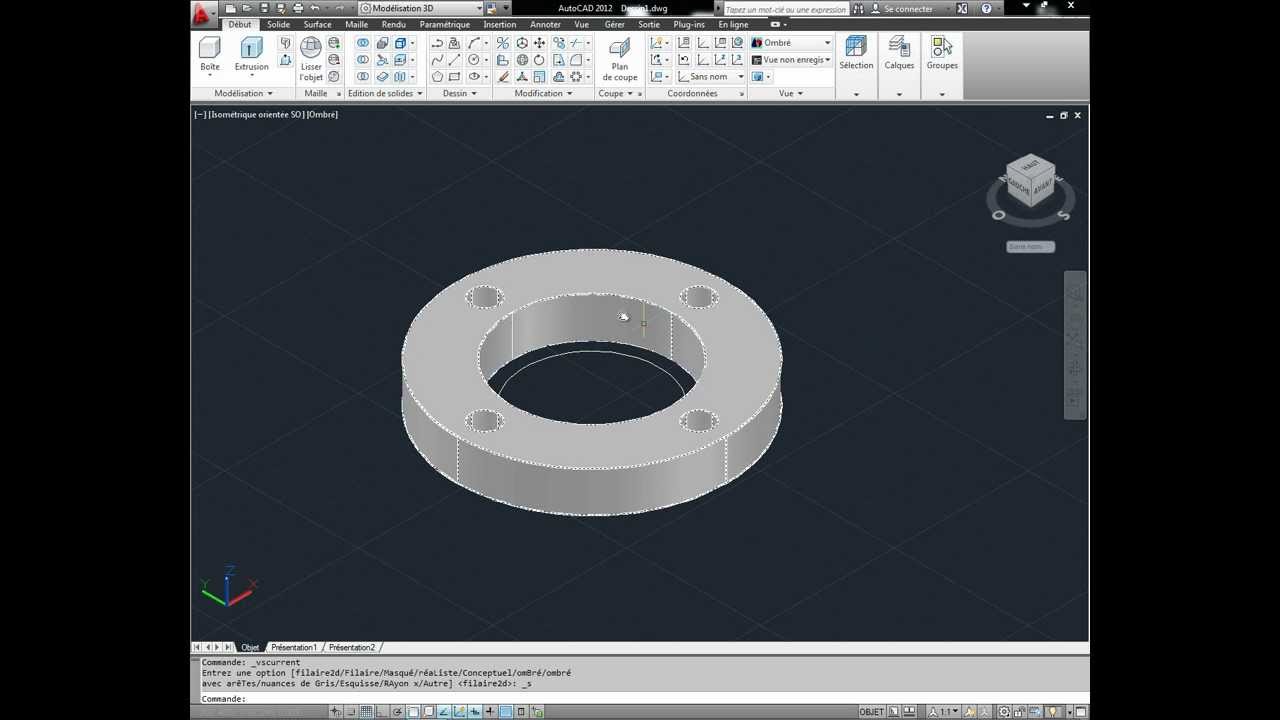Open the Présentation2 layout tab
1280x720 pixels.
[x=352, y=647]
